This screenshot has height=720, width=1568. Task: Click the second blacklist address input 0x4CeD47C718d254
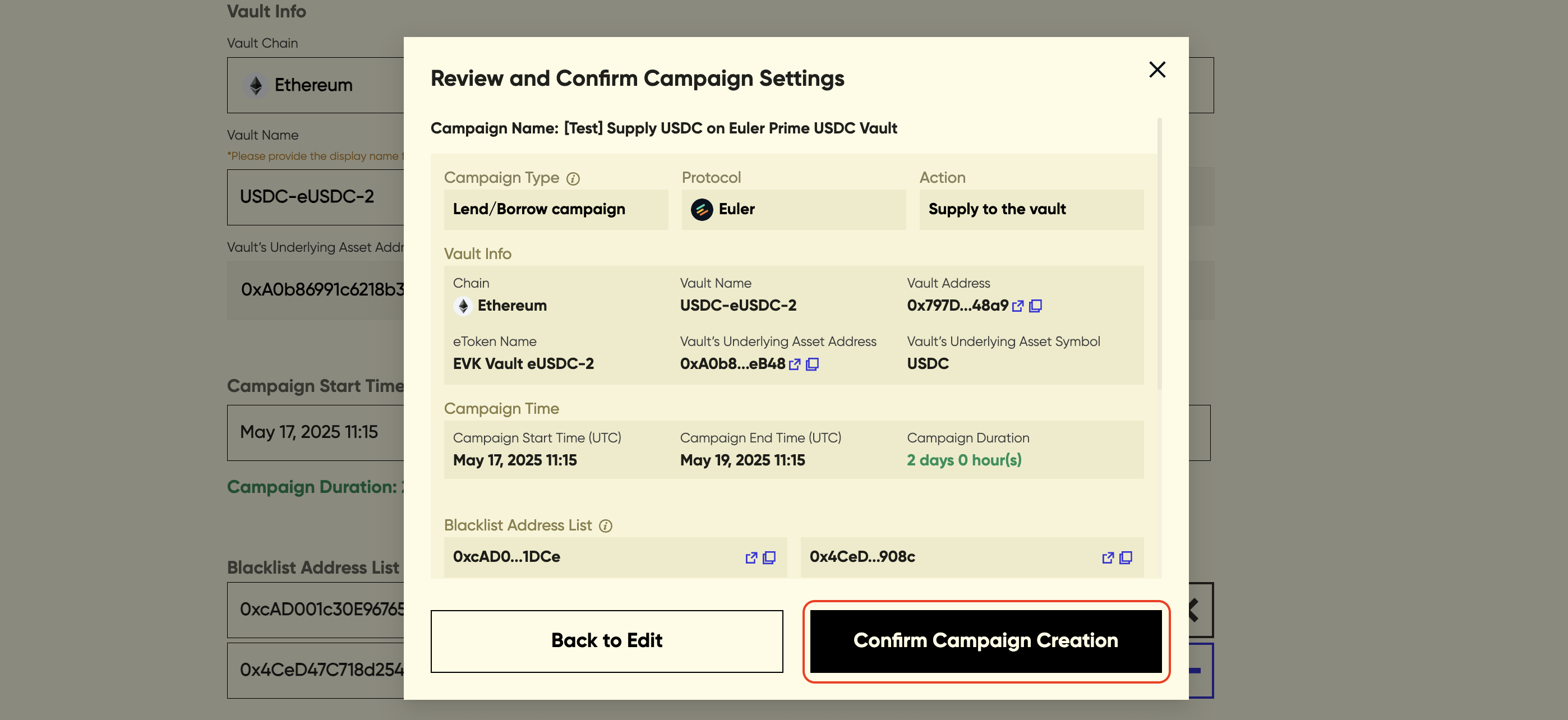pyautogui.click(x=315, y=670)
